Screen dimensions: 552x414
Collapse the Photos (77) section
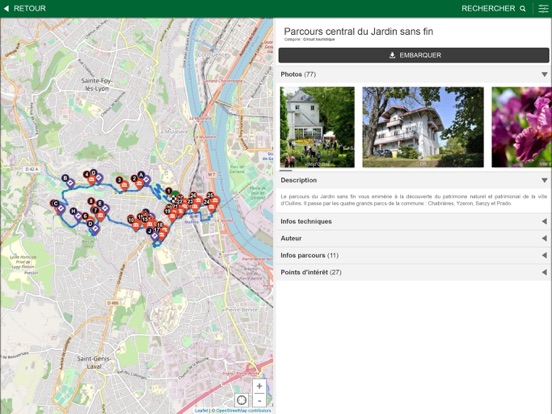click(x=414, y=74)
